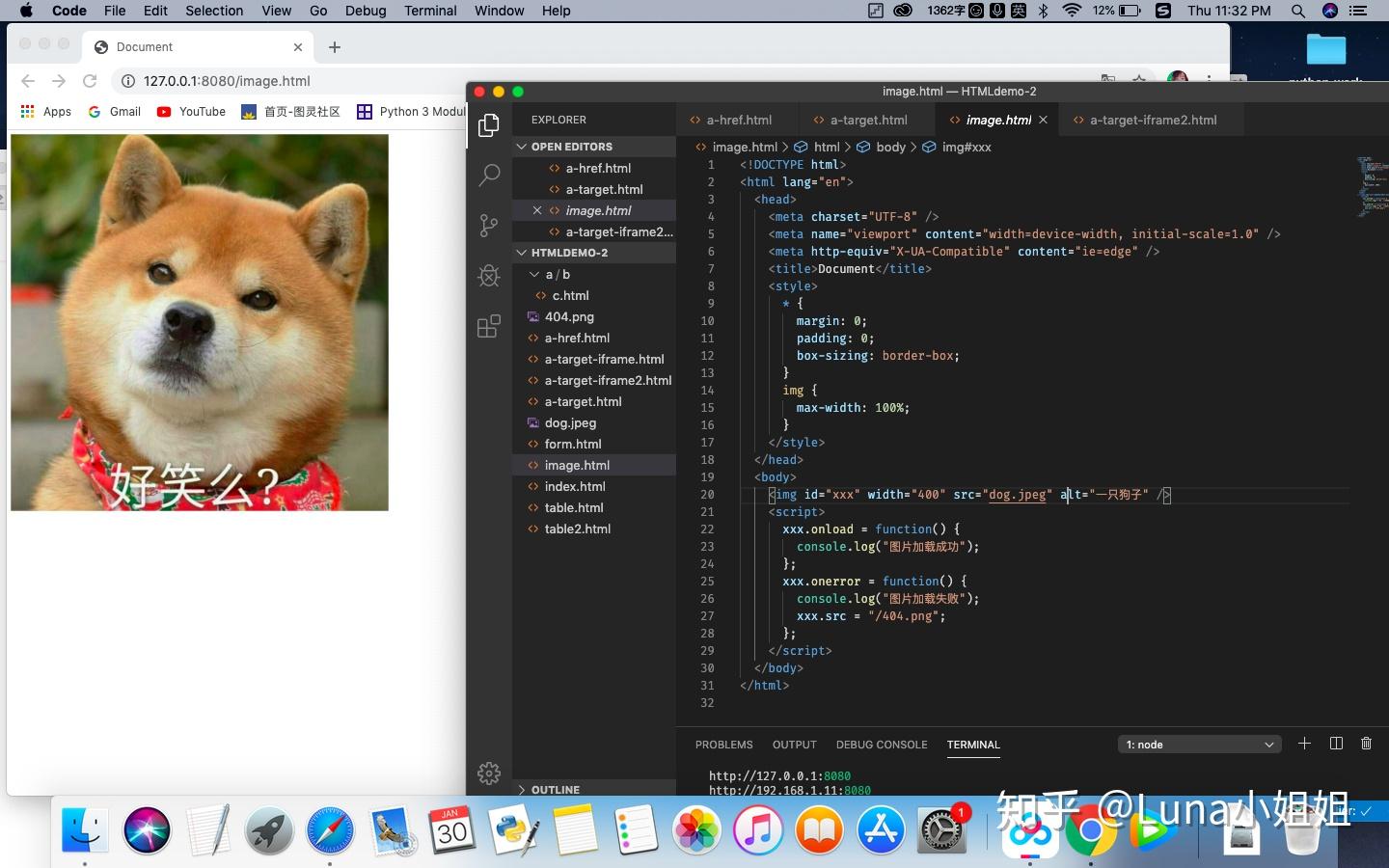The image size is (1389, 868).
Task: Open the Gmail bookmark
Action: [115, 112]
